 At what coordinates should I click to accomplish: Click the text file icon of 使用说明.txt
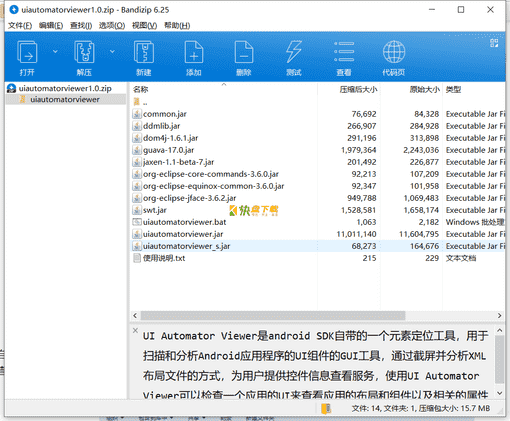pos(137,258)
